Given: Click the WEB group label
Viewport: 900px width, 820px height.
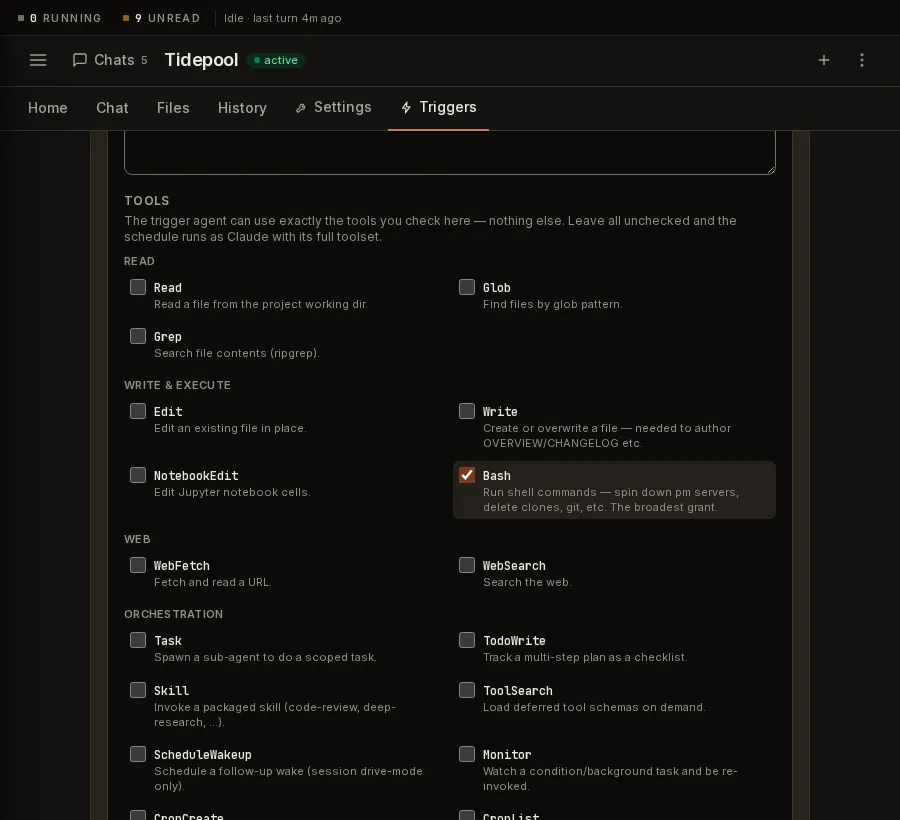Looking at the screenshot, I should (x=137, y=539).
